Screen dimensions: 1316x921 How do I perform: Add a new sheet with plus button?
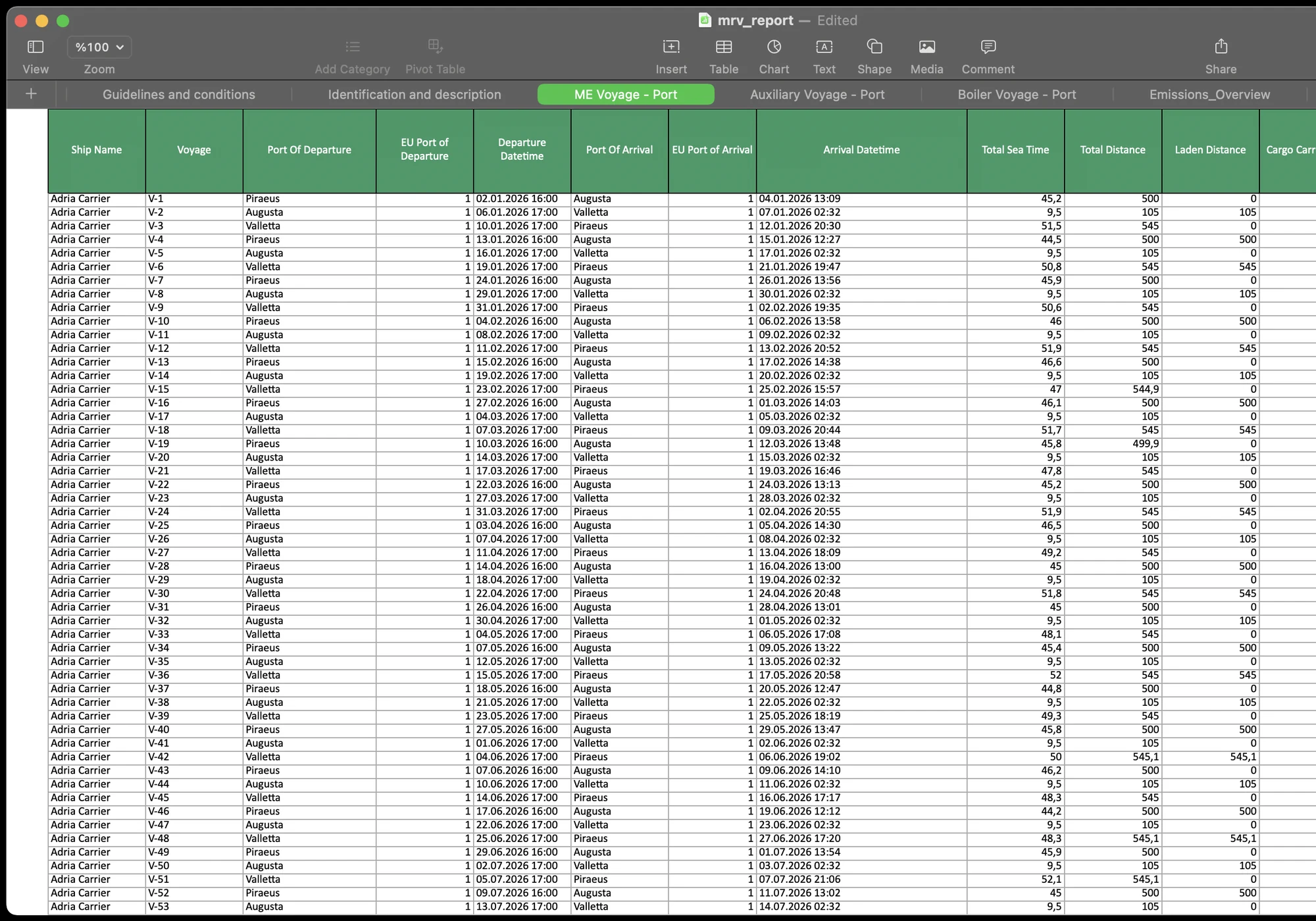tap(31, 94)
